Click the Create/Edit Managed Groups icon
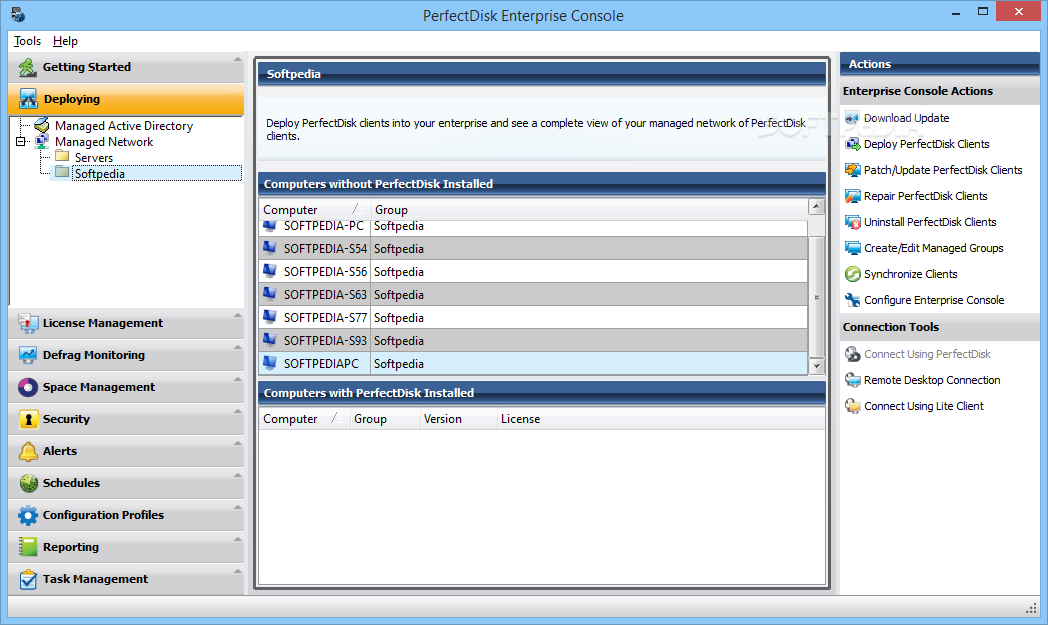Image resolution: width=1048 pixels, height=625 pixels. 852,249
